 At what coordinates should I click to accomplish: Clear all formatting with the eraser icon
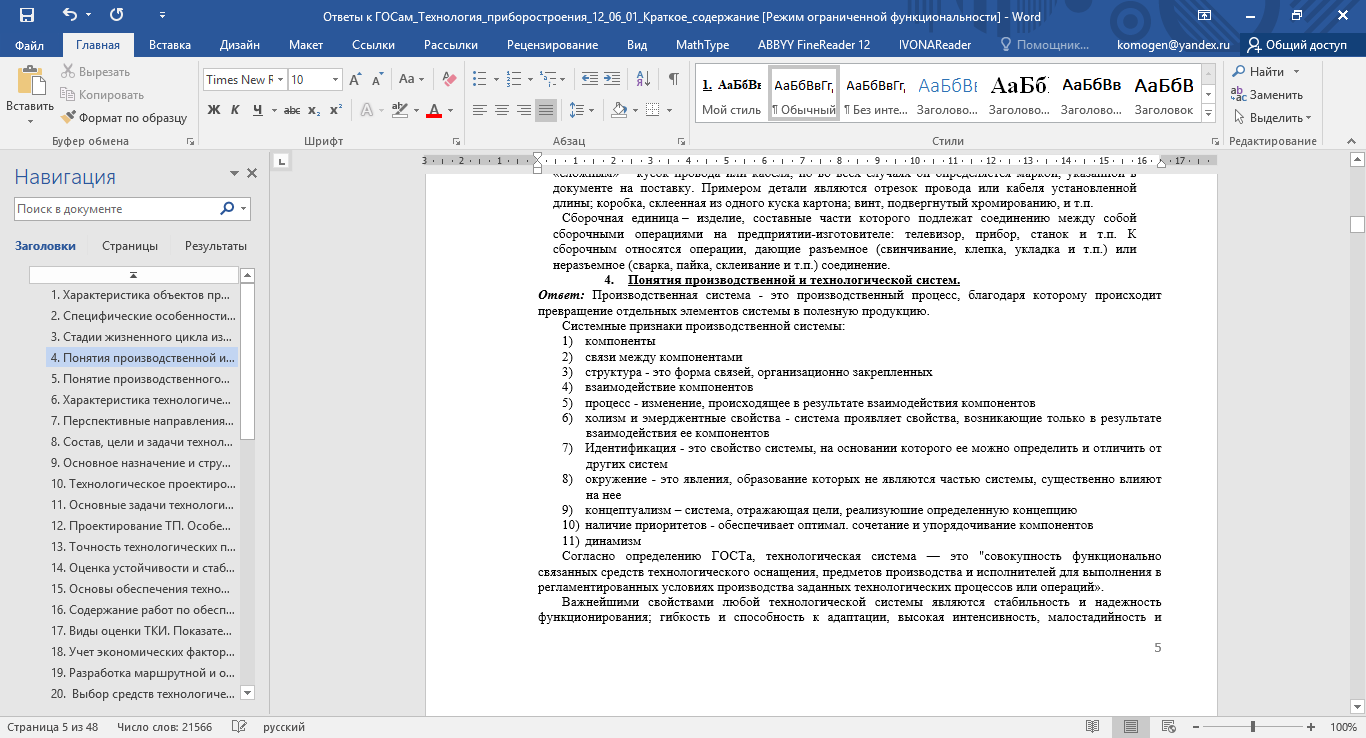pos(448,79)
